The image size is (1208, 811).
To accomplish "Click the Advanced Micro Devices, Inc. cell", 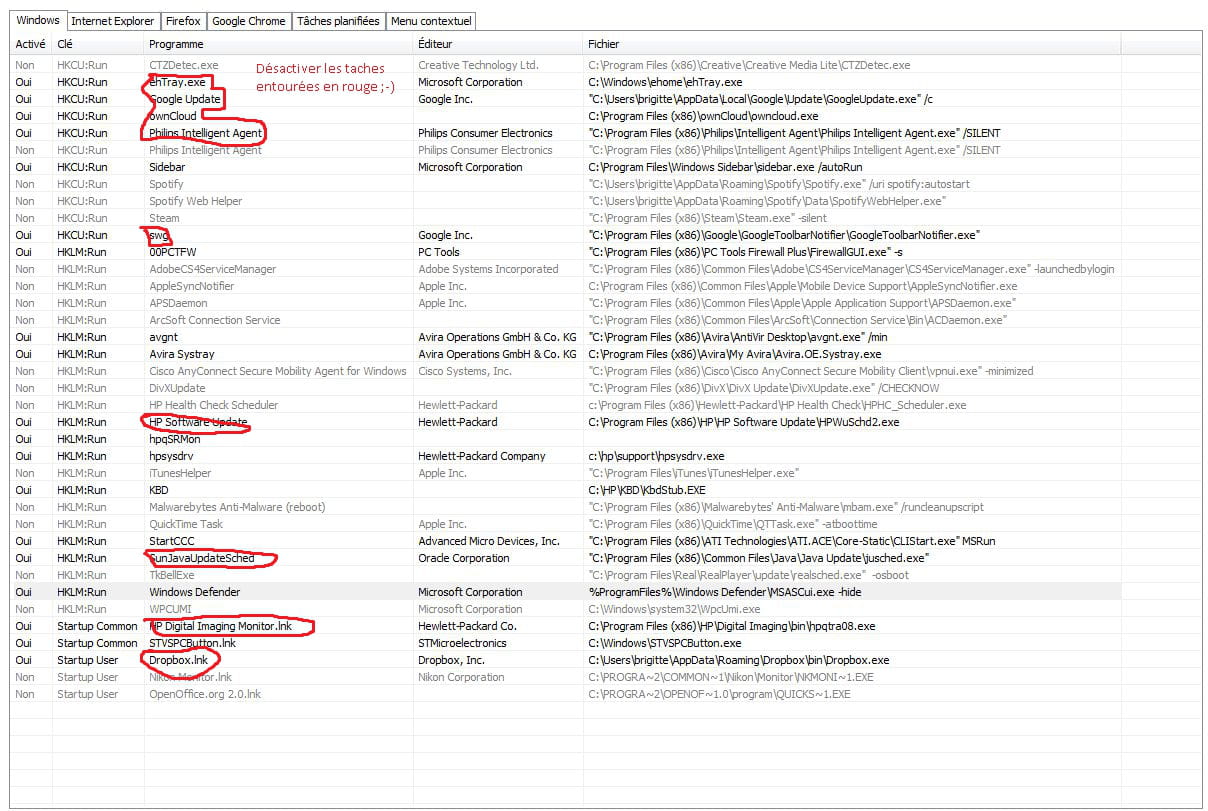I will coord(489,541).
